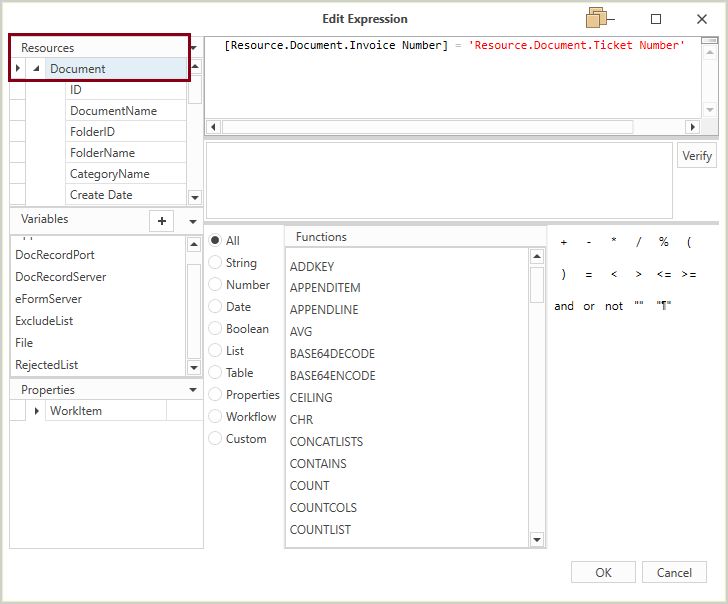This screenshot has height=604, width=728.
Task: Choose the CONCATLISTS function
Action: click(326, 442)
